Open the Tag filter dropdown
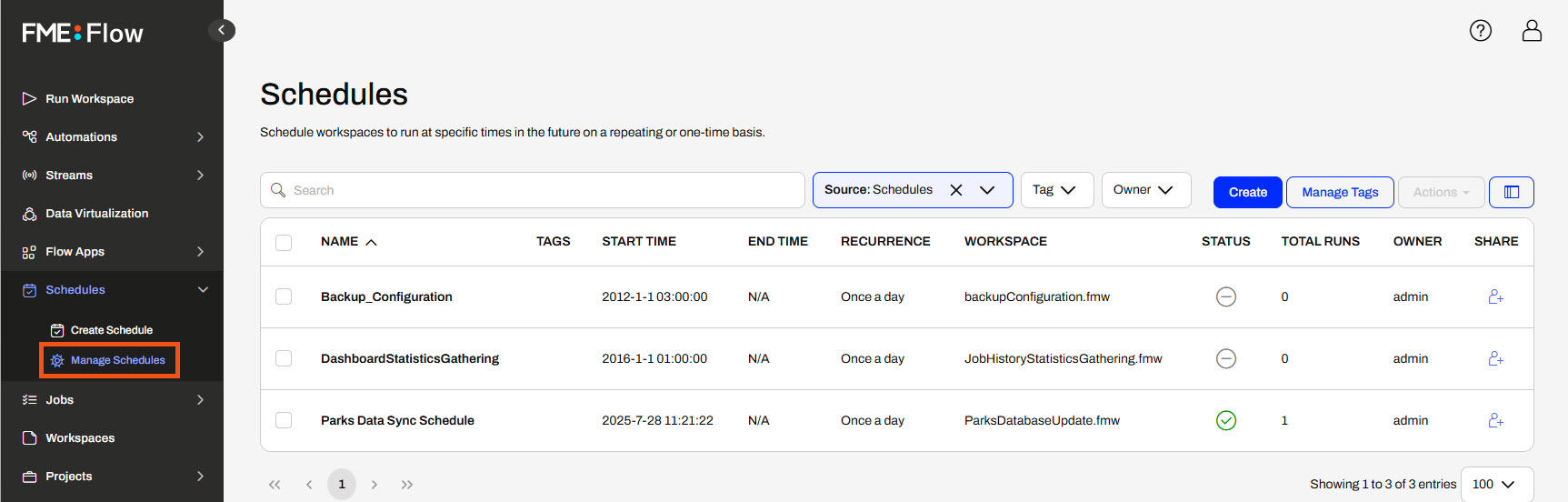 point(1056,190)
